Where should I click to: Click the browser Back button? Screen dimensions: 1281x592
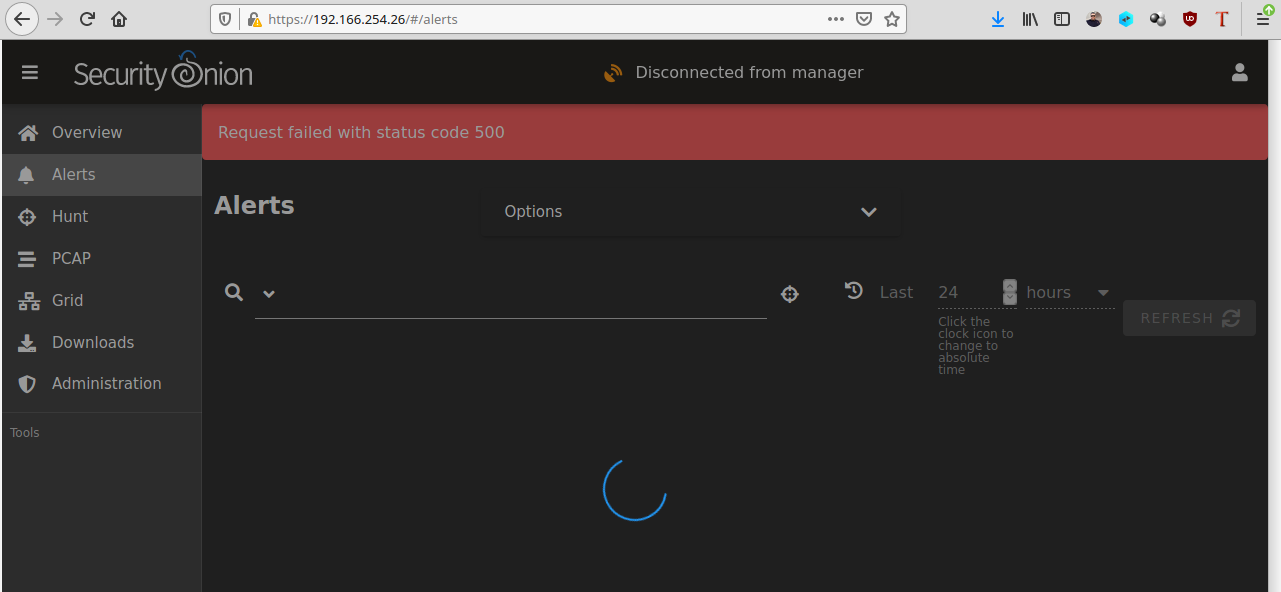[23, 19]
